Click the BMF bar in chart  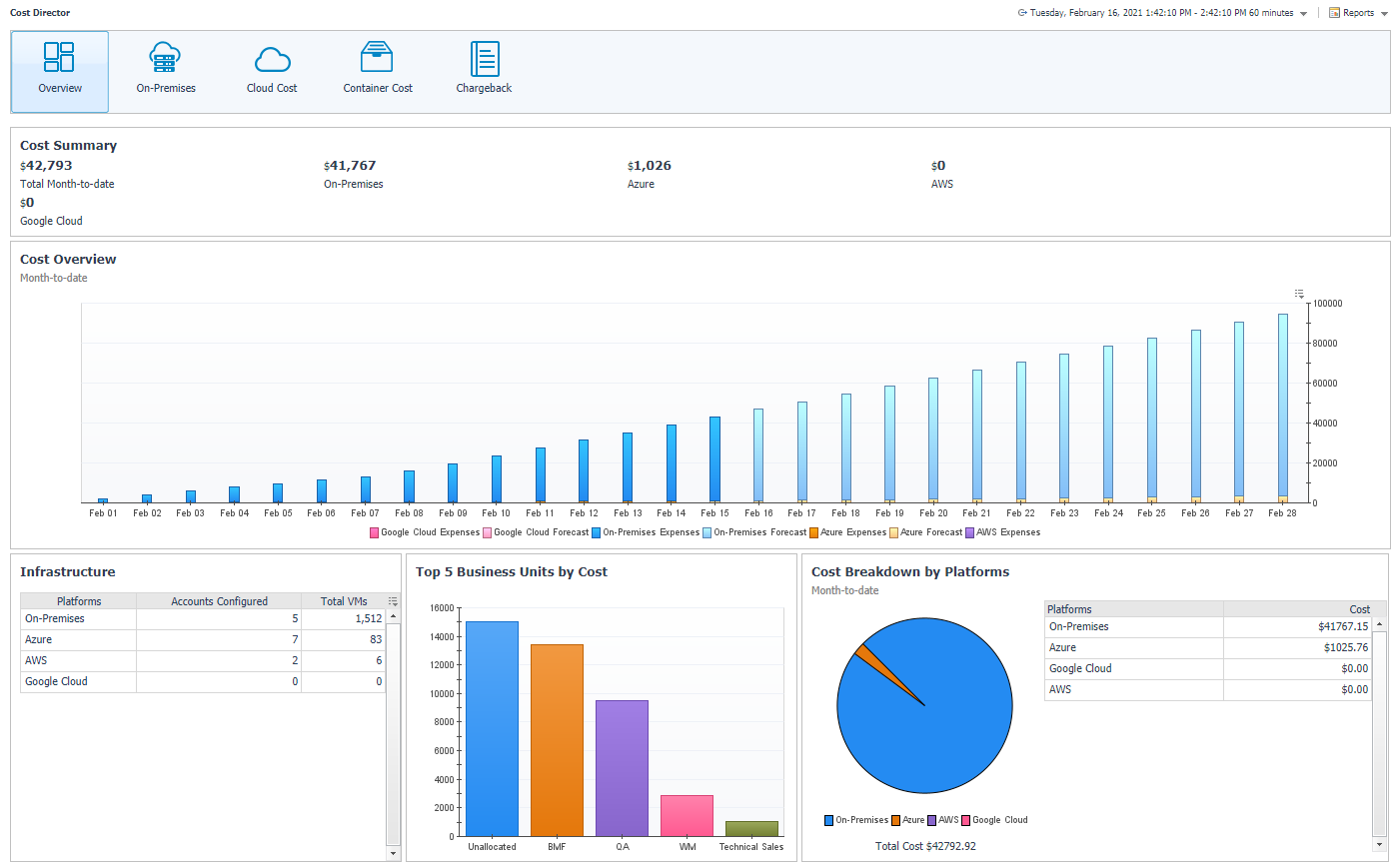[557, 740]
